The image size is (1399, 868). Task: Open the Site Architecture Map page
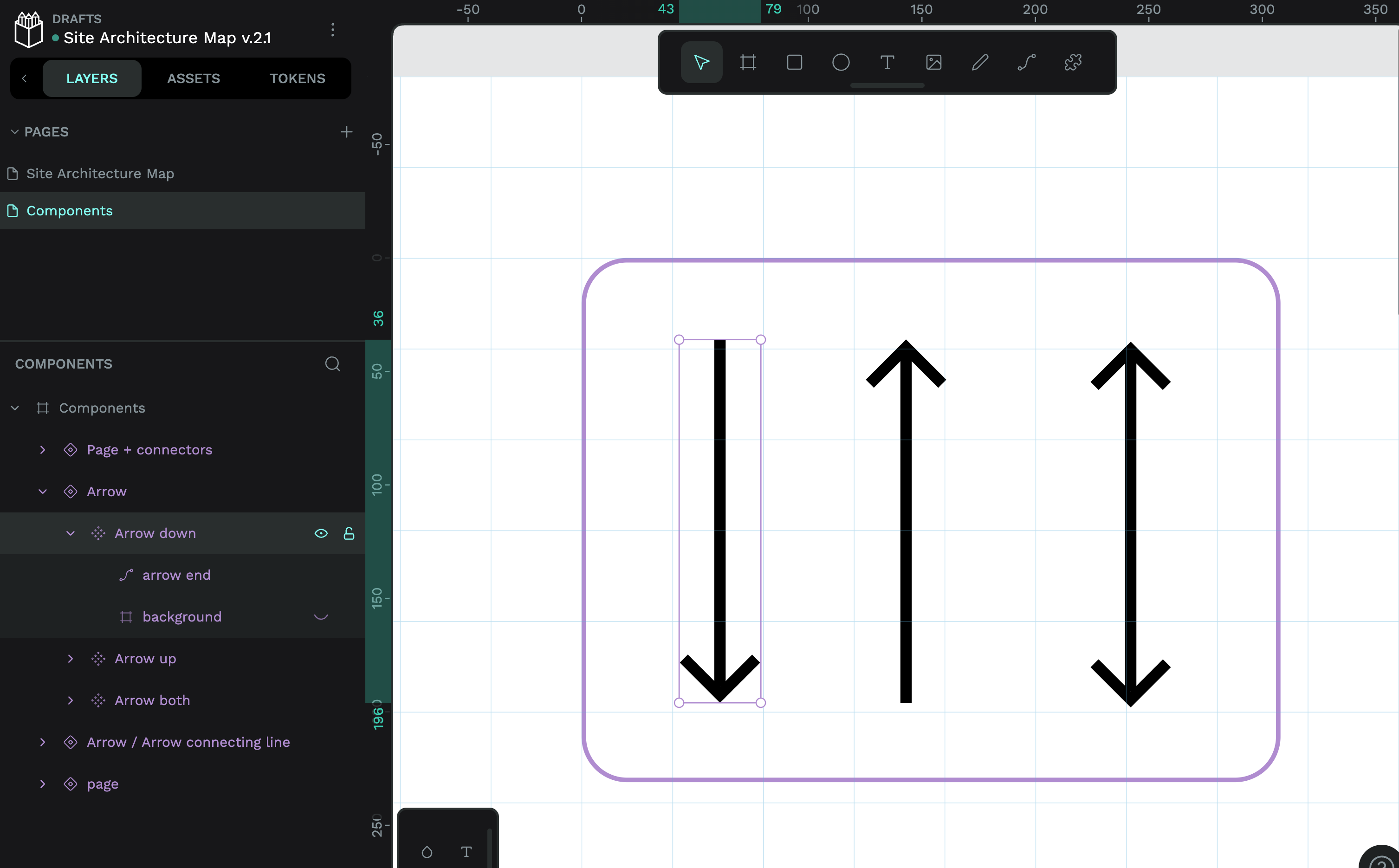click(x=100, y=174)
